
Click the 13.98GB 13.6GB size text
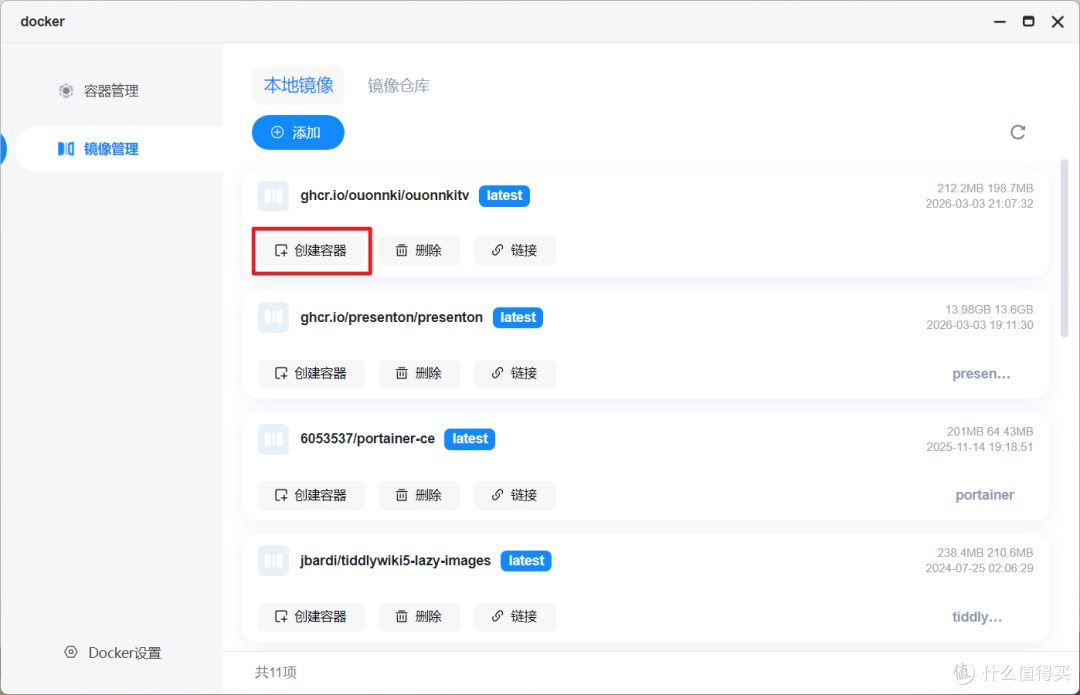989,309
